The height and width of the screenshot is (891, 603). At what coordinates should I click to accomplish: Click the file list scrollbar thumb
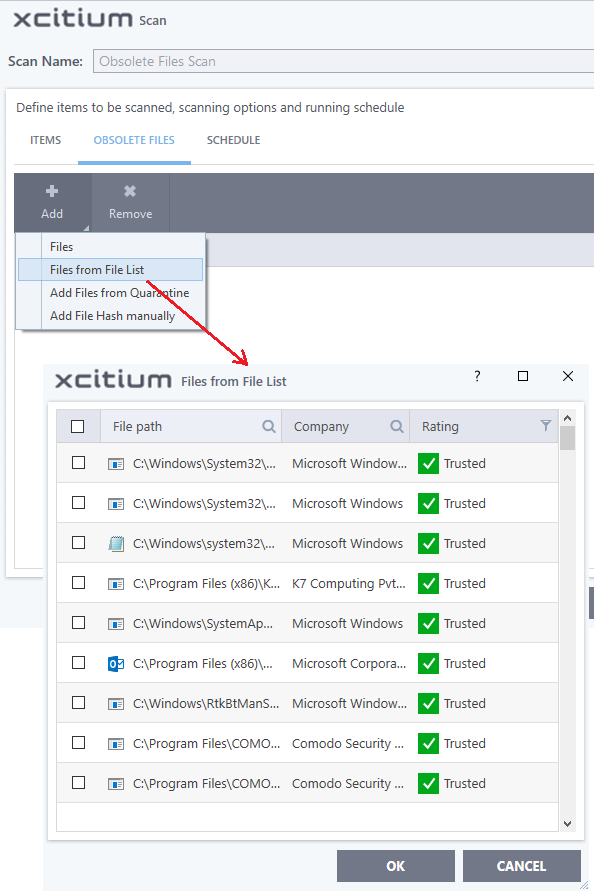pos(567,438)
